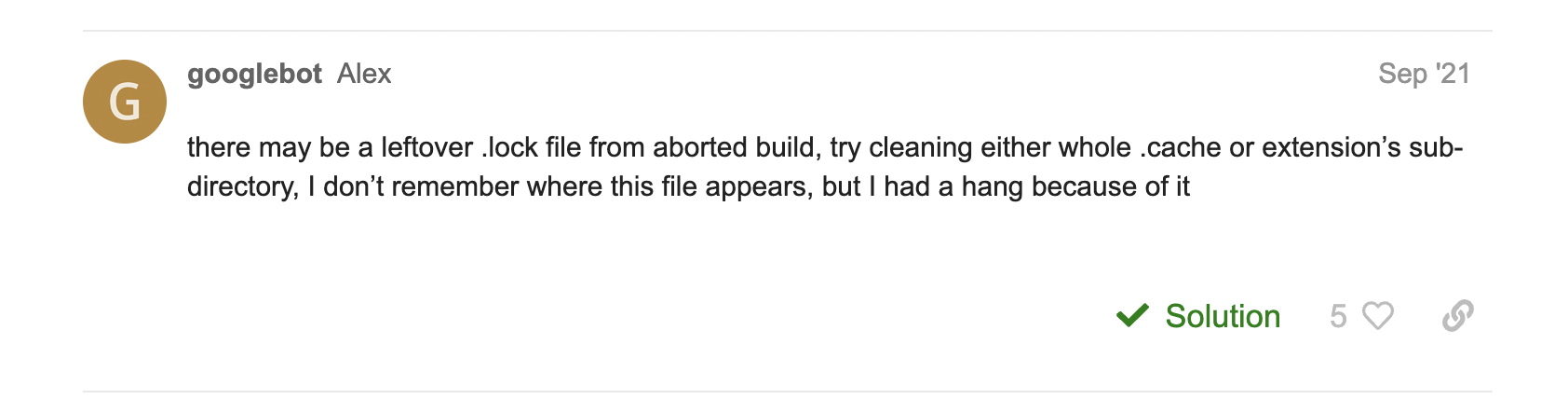Screen dimensions: 1568x399
Task: Copy post link using the chain icon
Action: 1457,316
